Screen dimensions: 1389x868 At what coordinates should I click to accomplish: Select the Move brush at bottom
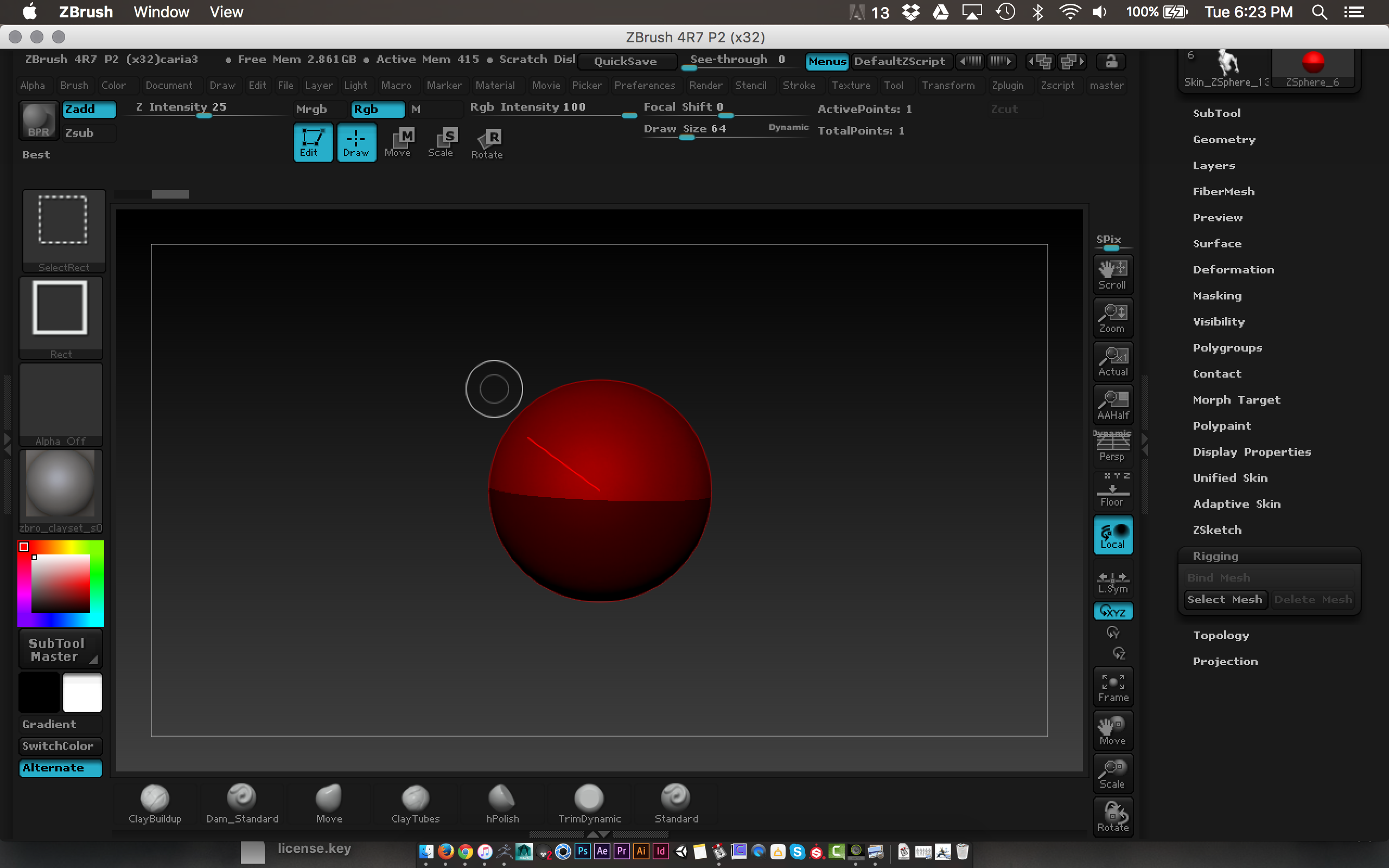(329, 803)
